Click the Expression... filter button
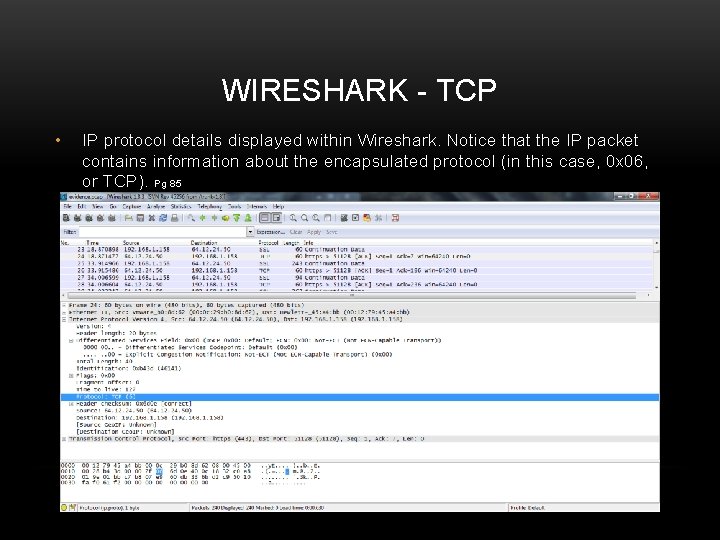Screen dimensions: 720x540 coord(270,232)
